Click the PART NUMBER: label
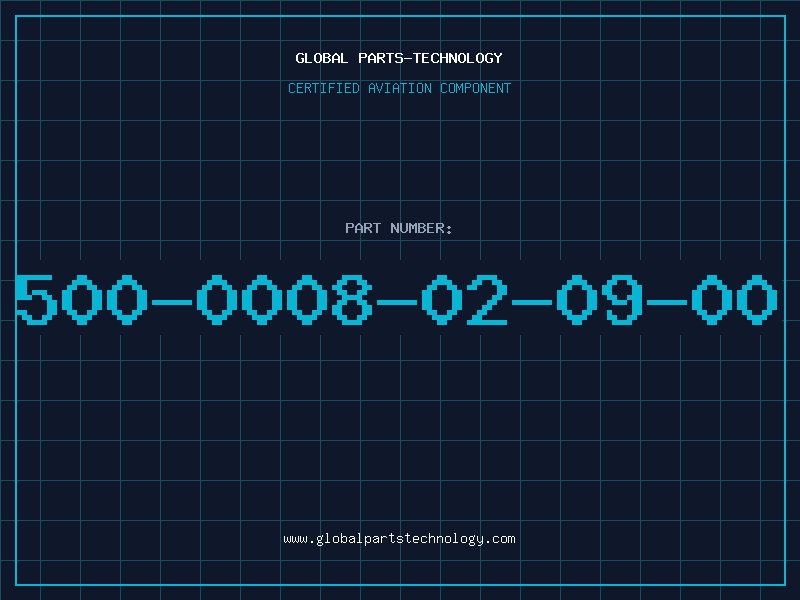 398,228
